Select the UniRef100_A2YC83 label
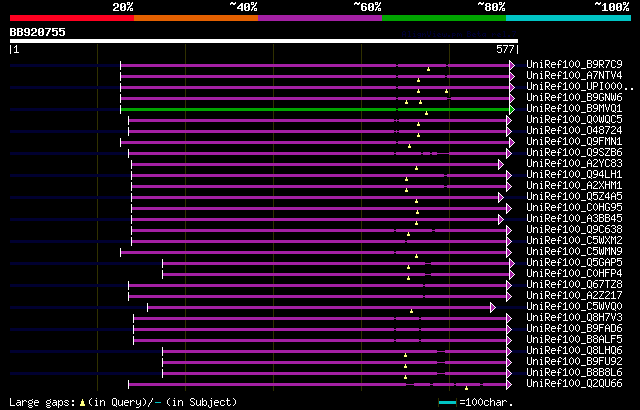Viewport: 640px width, 410px height. coord(574,164)
